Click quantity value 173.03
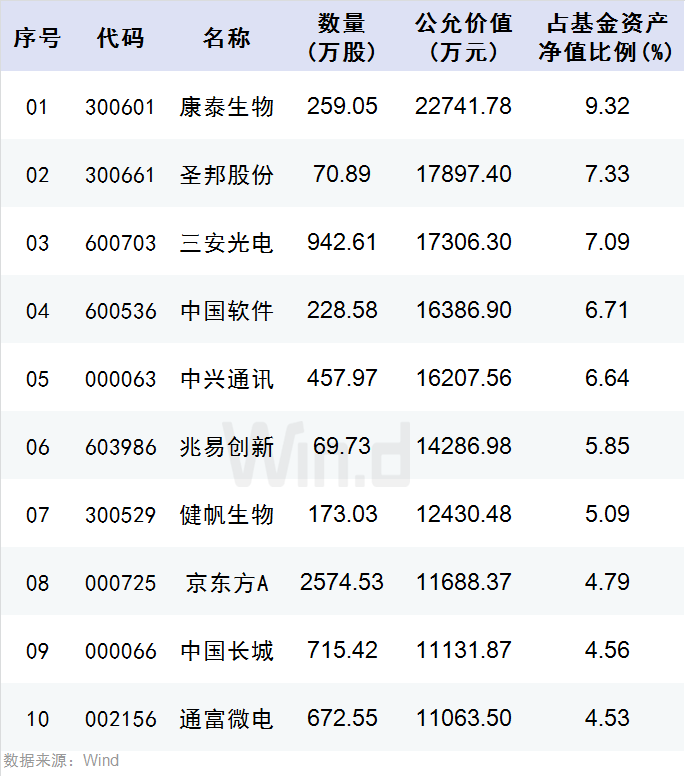 click(342, 514)
